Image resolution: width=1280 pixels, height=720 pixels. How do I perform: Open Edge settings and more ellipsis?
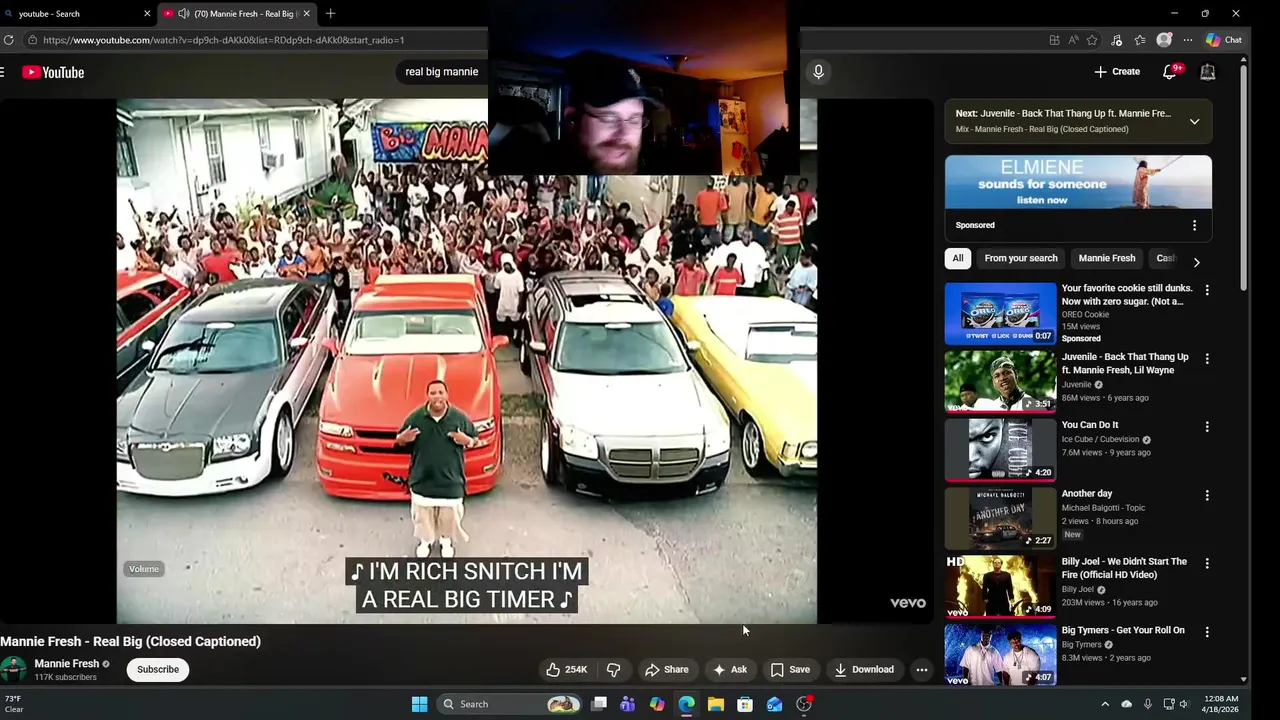[x=1188, y=40]
